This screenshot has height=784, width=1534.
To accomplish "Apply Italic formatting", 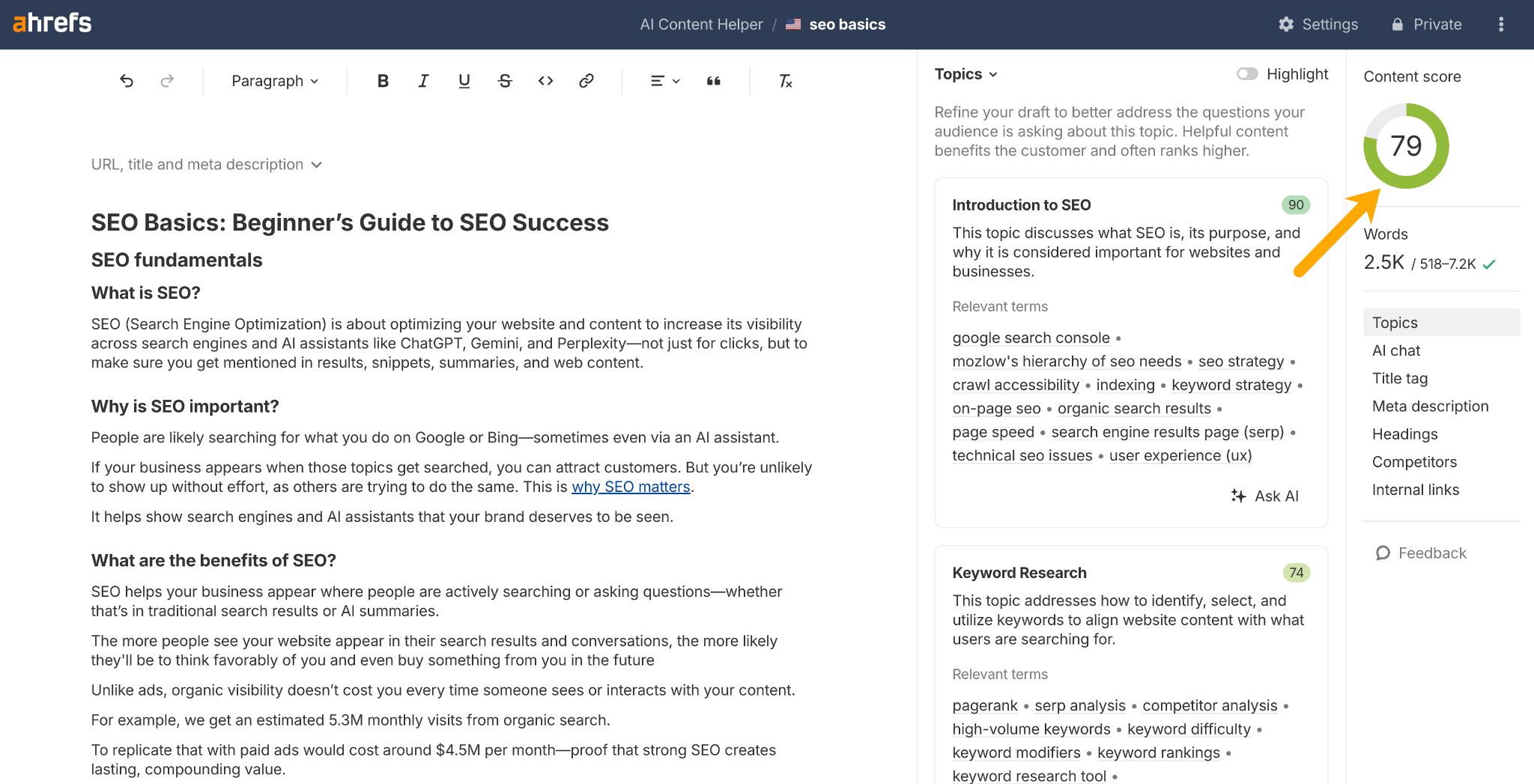I will point(423,81).
